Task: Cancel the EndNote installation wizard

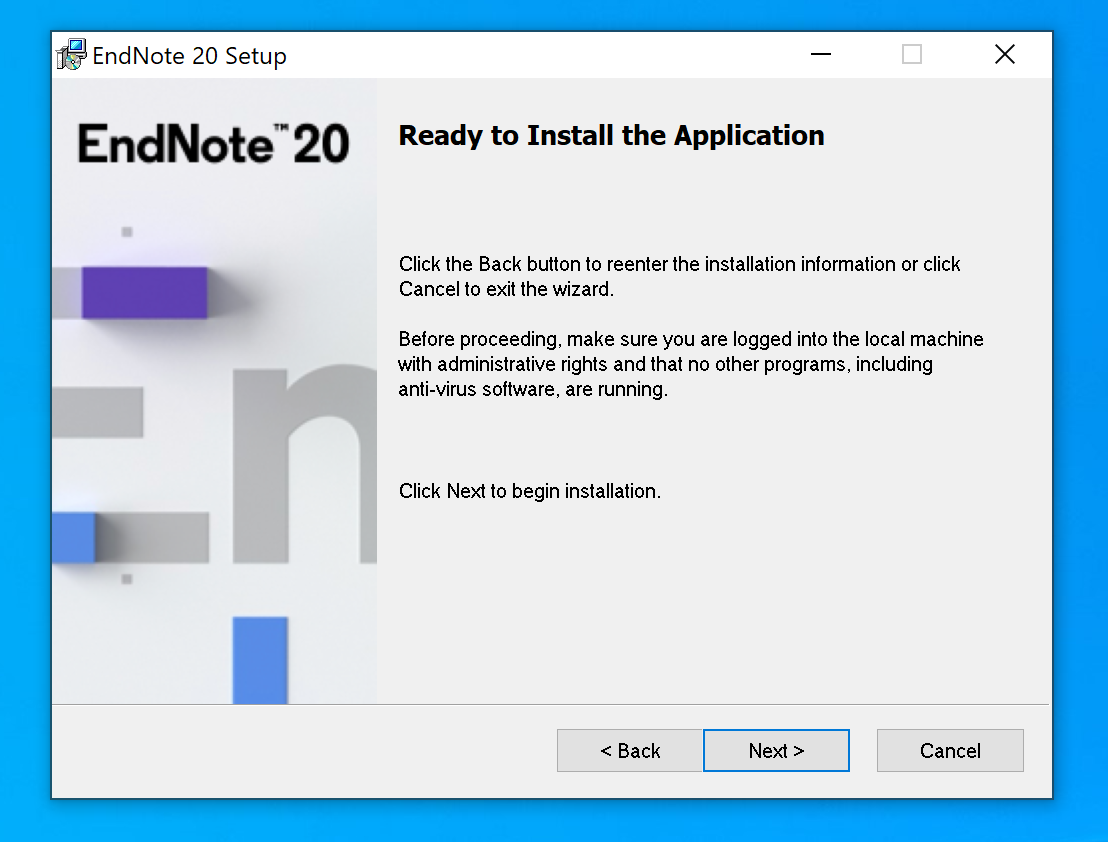Action: pos(950,751)
